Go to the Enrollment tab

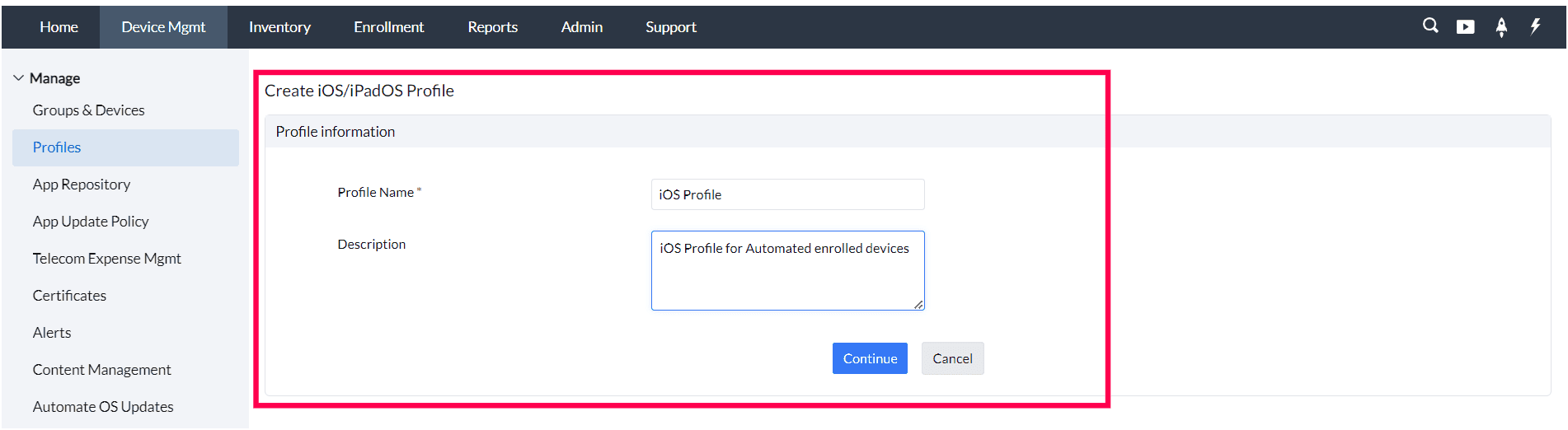(x=388, y=27)
